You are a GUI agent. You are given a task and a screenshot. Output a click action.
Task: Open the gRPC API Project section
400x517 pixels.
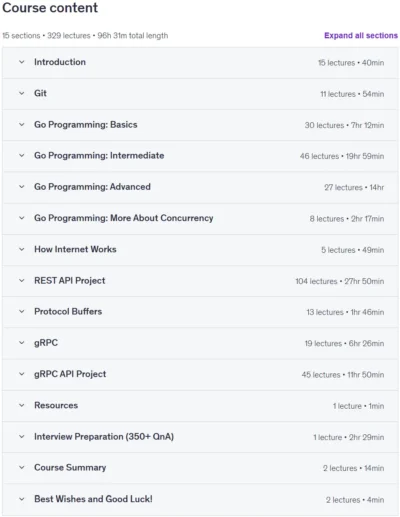[x=70, y=374]
